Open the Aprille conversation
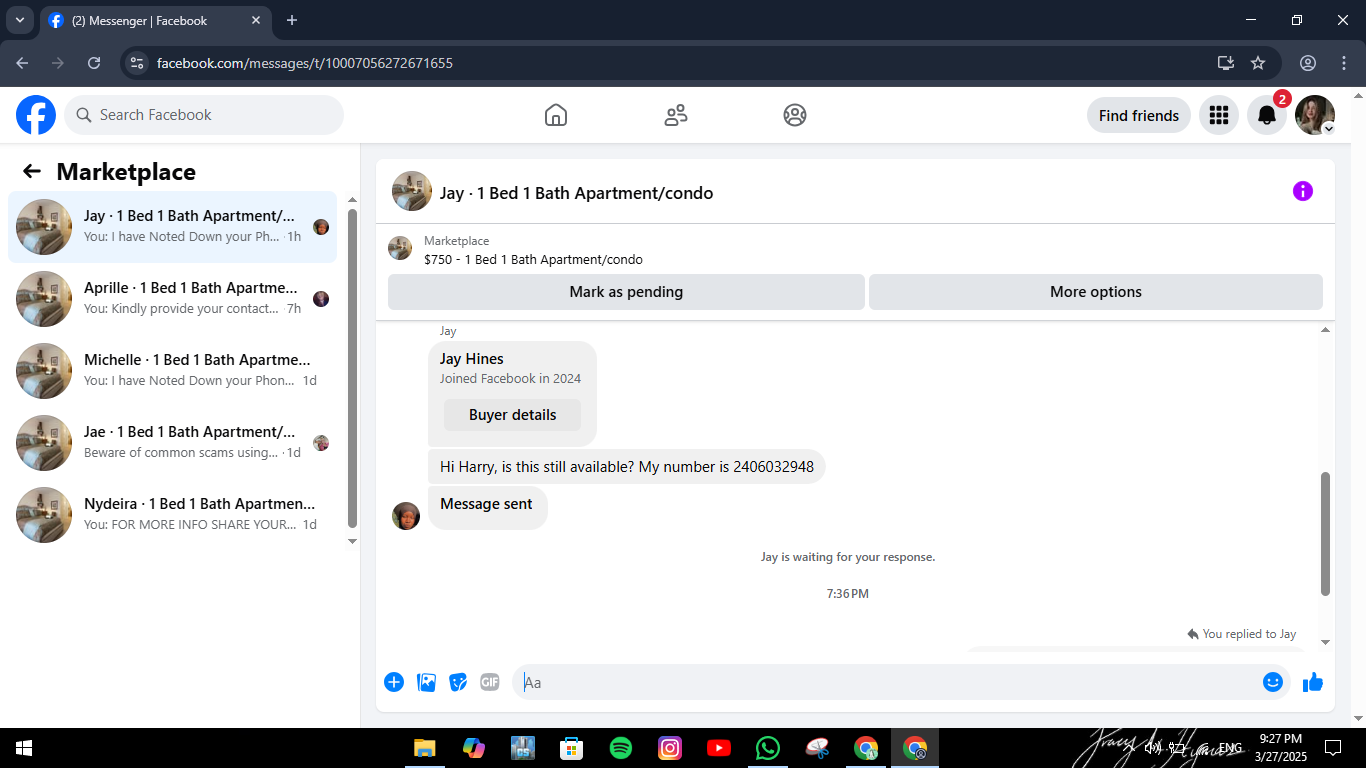 [x=173, y=299]
